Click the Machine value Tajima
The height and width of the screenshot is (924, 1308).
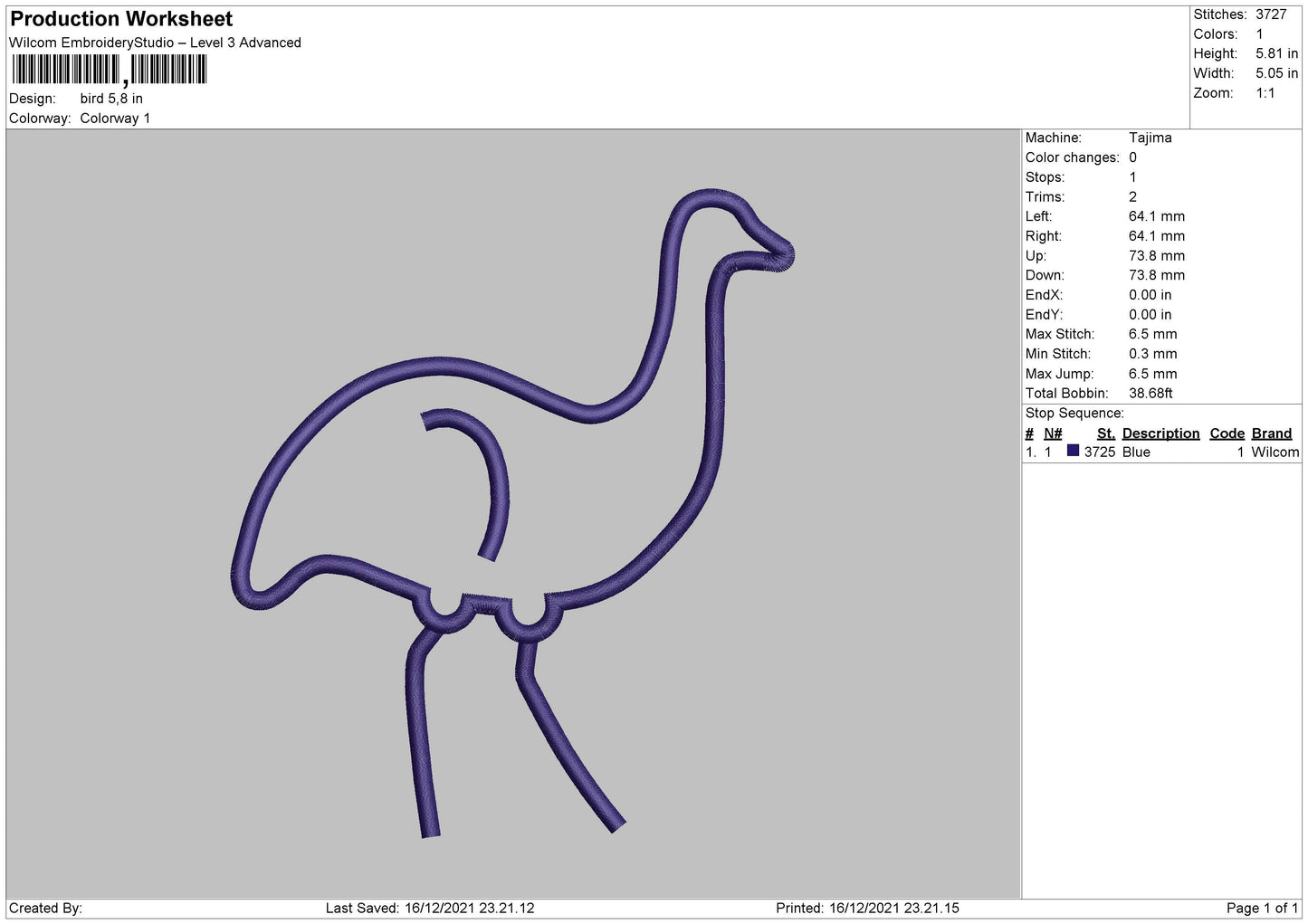pyautogui.click(x=1150, y=138)
